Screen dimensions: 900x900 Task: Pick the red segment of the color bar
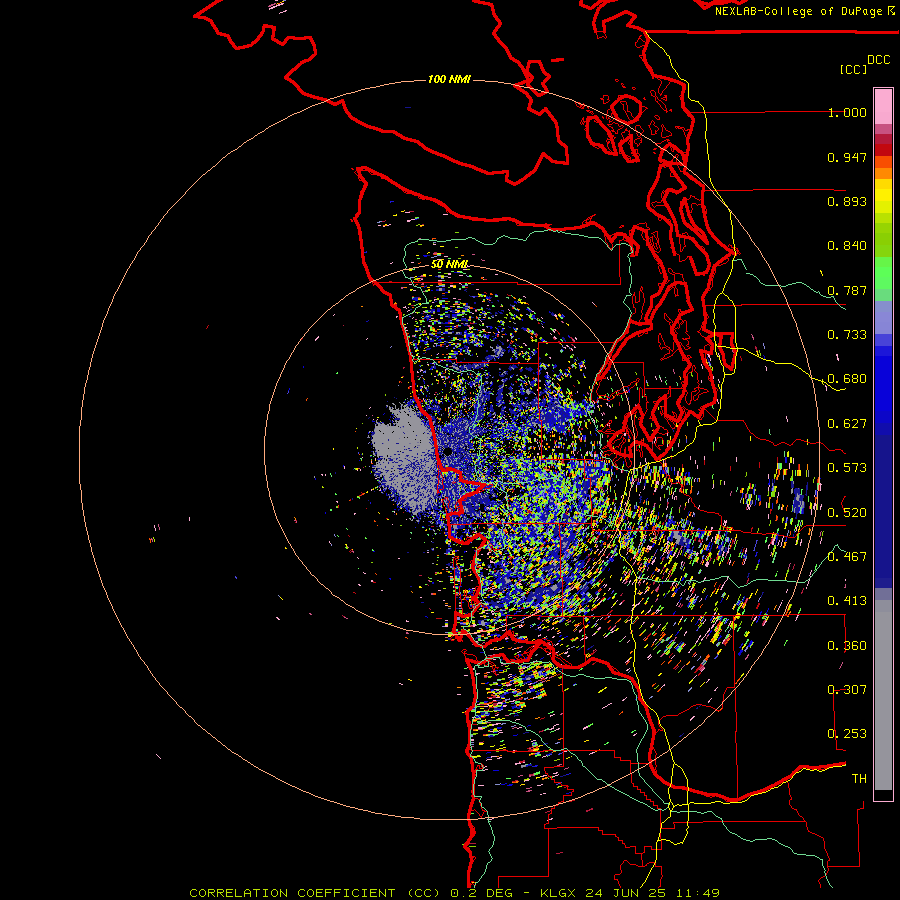tap(883, 149)
